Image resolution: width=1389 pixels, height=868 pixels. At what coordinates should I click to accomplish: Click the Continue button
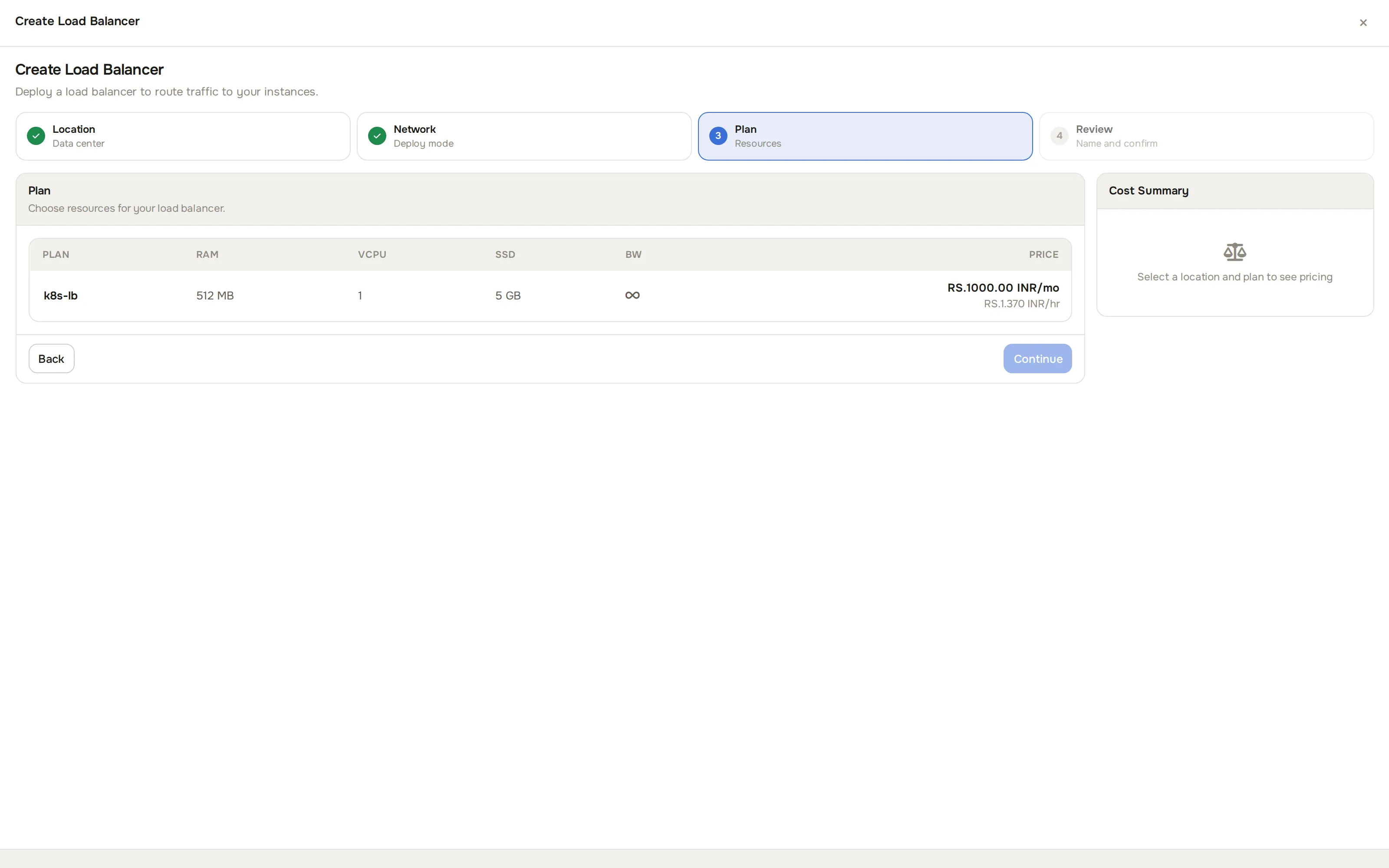coord(1037,359)
